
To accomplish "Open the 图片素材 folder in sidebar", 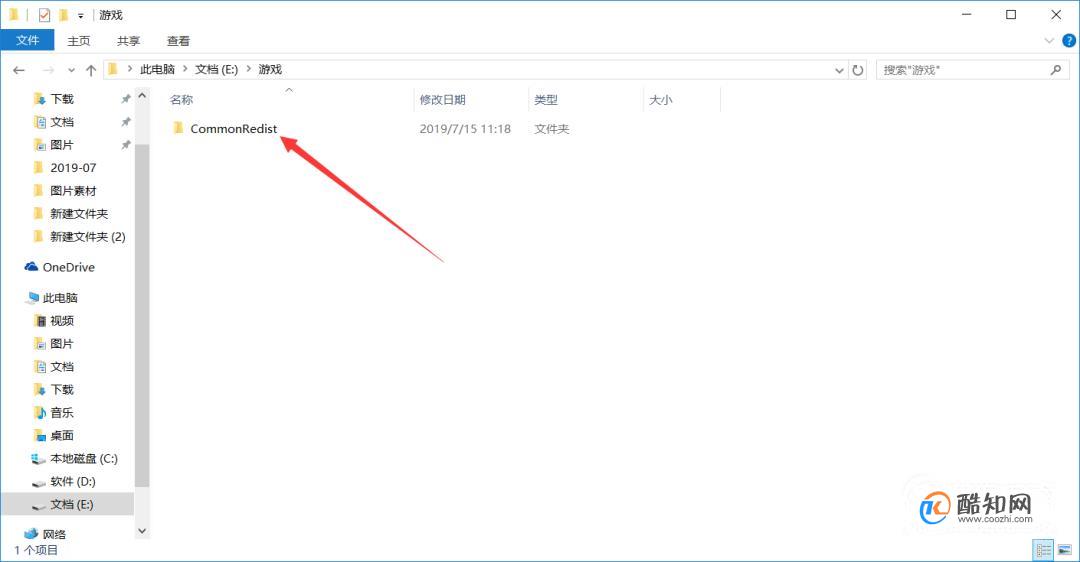I will (73, 191).
